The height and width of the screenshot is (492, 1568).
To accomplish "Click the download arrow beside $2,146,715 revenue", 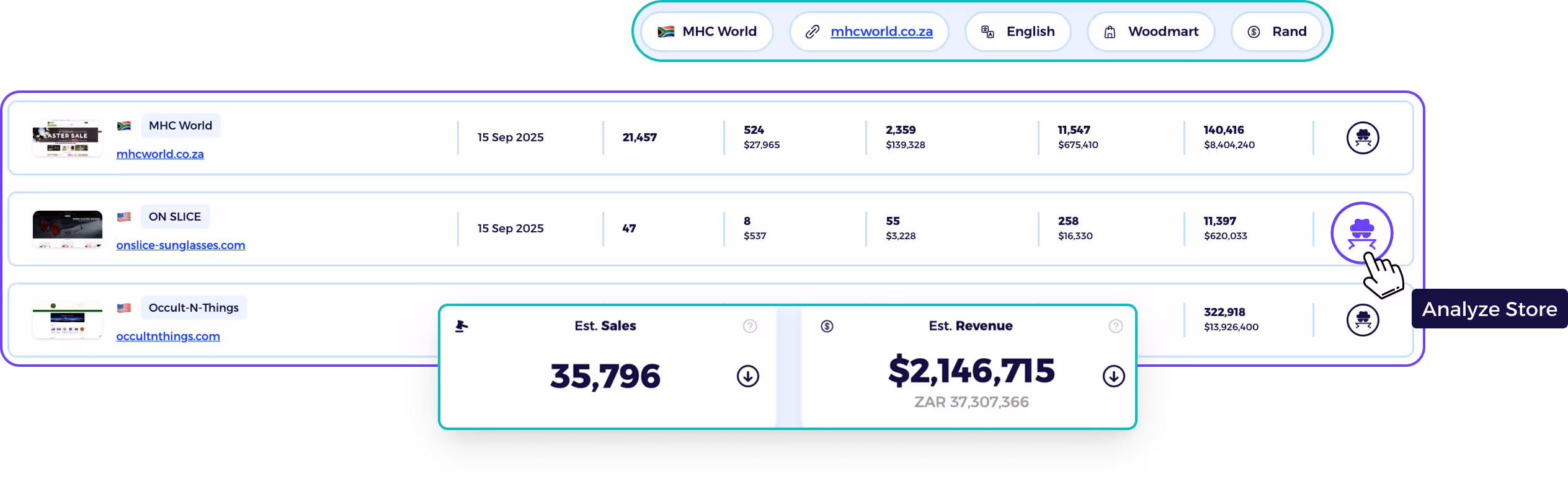I will click(x=1113, y=376).
